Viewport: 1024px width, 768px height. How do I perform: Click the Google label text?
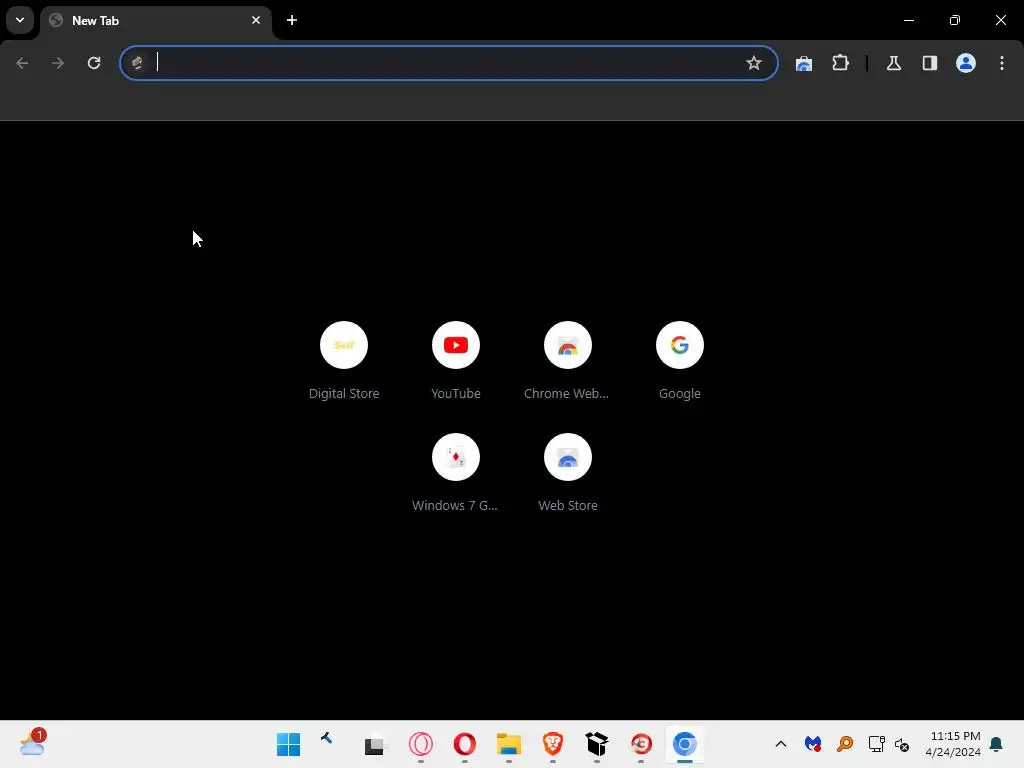(680, 394)
